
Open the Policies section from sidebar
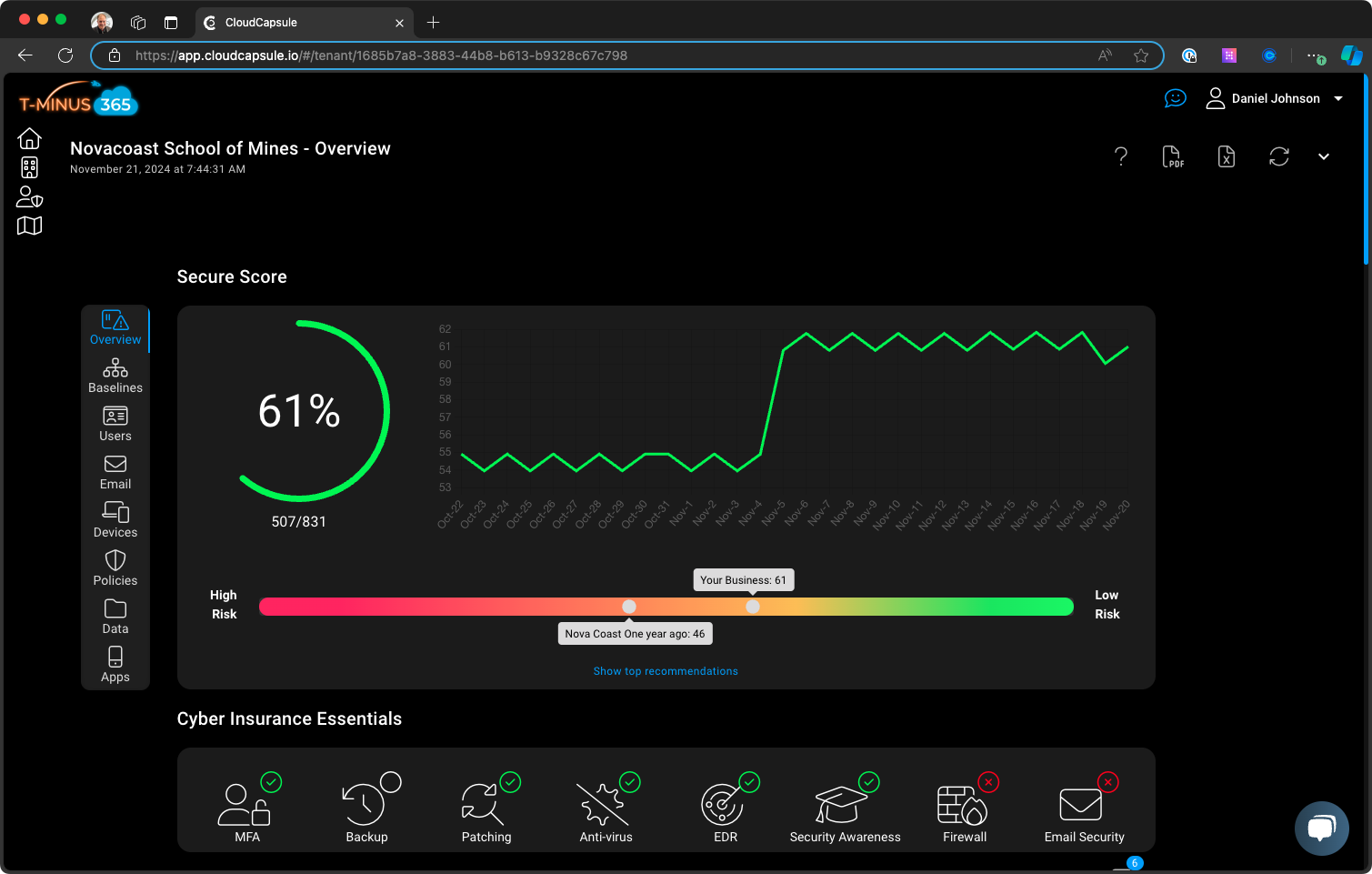pyautogui.click(x=115, y=567)
